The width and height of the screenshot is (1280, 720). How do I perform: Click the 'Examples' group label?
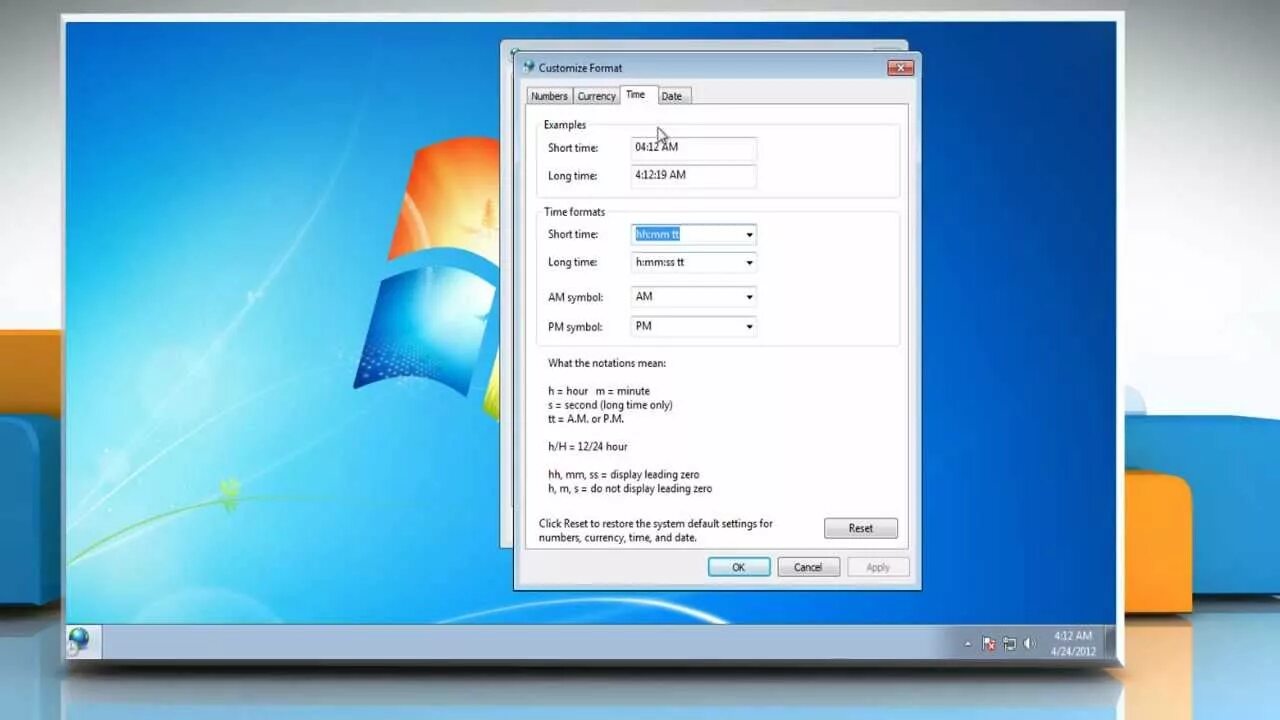(565, 125)
